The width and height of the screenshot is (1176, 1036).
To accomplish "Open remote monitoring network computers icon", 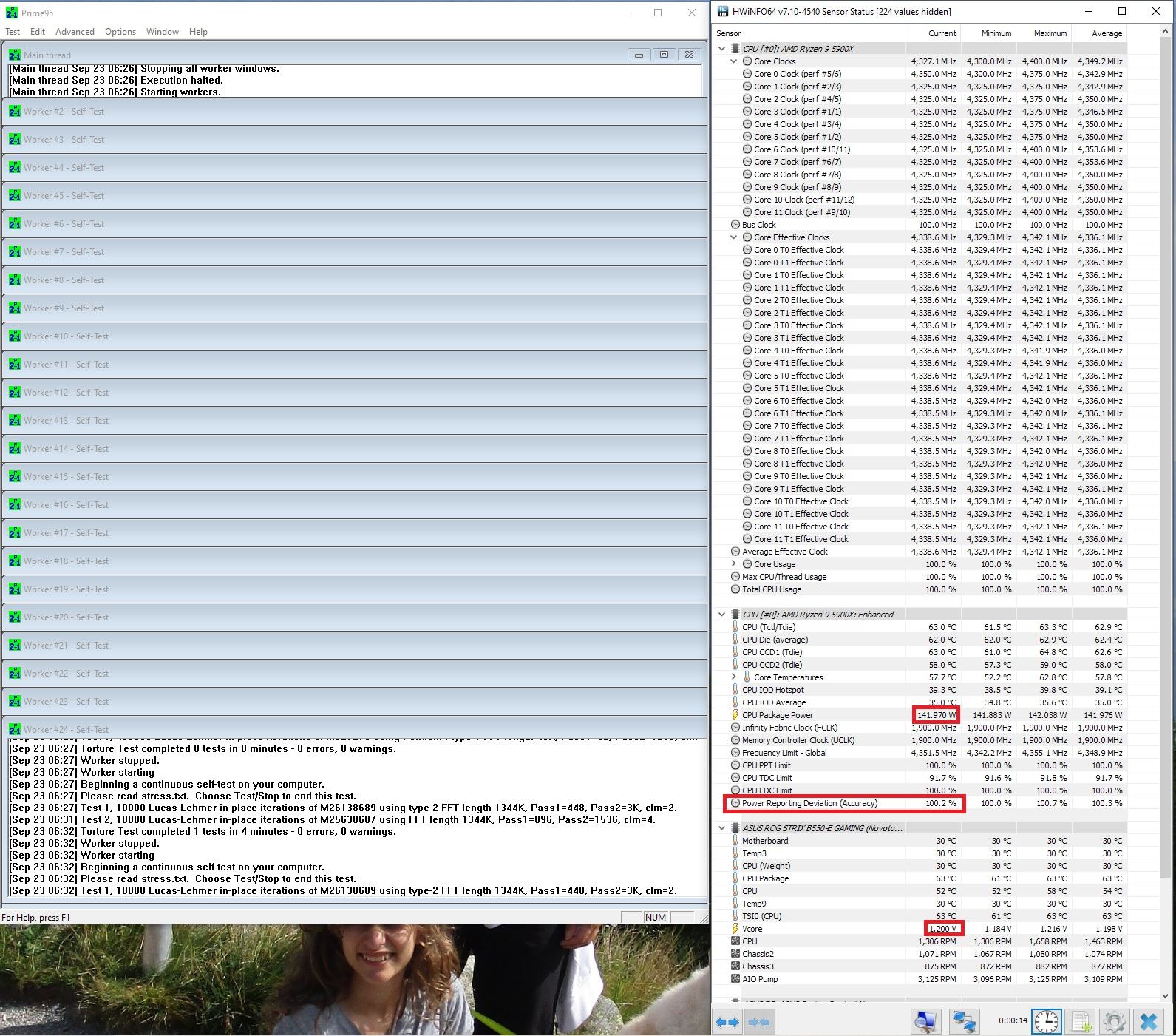I will 964,1022.
